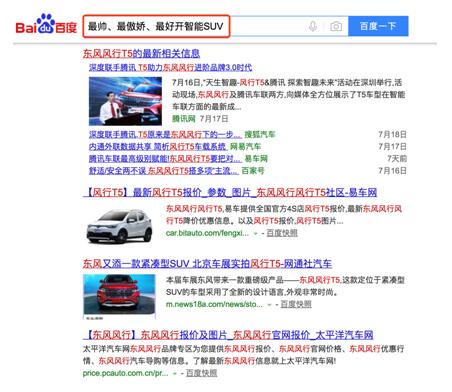Click the red SUV thumbnail image
The height and width of the screenshot is (392, 452).
119,297
